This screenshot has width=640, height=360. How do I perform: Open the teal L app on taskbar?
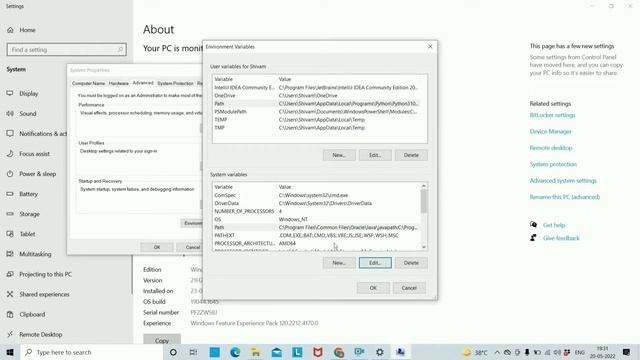point(297,352)
